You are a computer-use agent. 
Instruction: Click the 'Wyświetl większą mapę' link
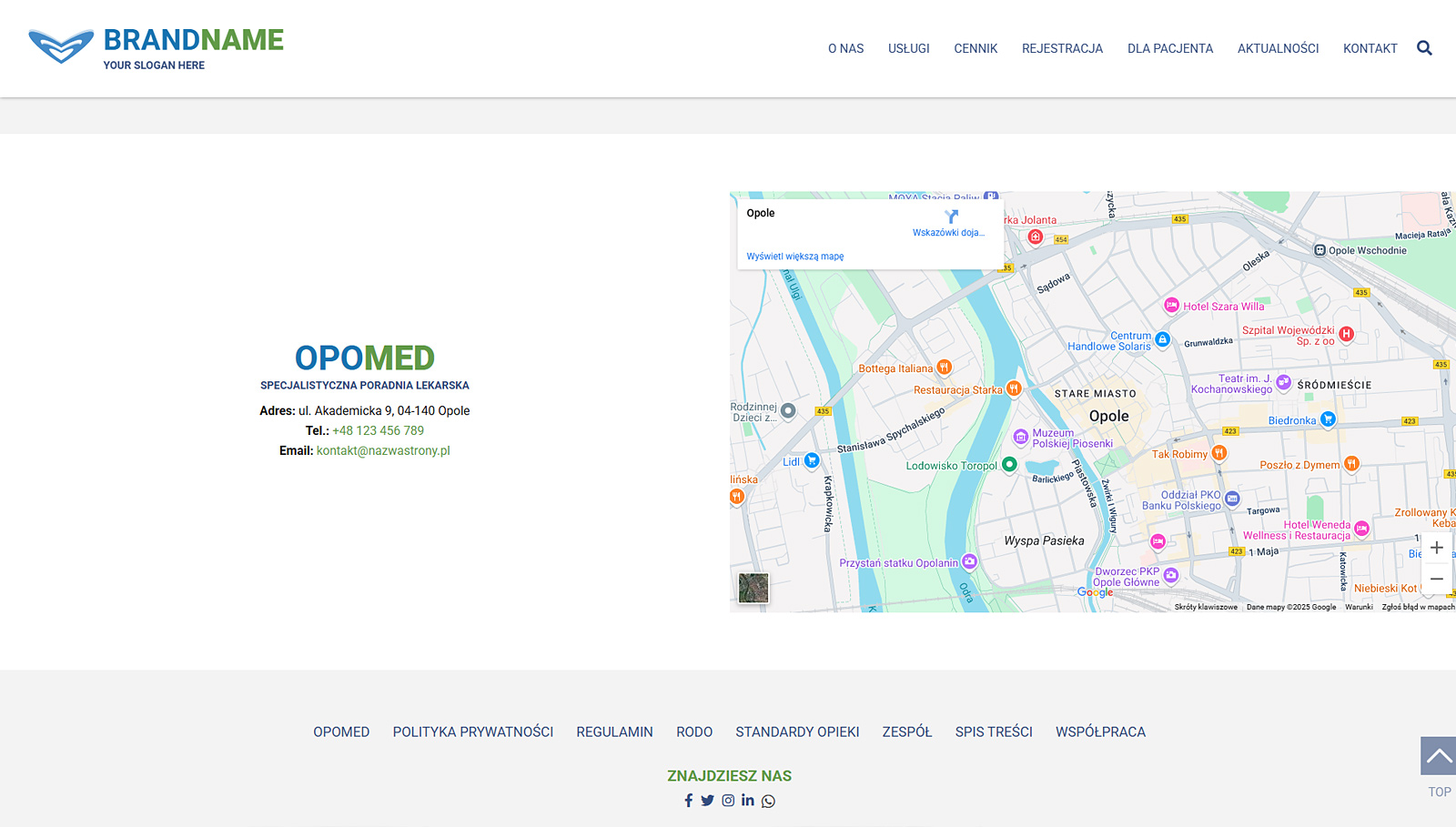pos(794,257)
